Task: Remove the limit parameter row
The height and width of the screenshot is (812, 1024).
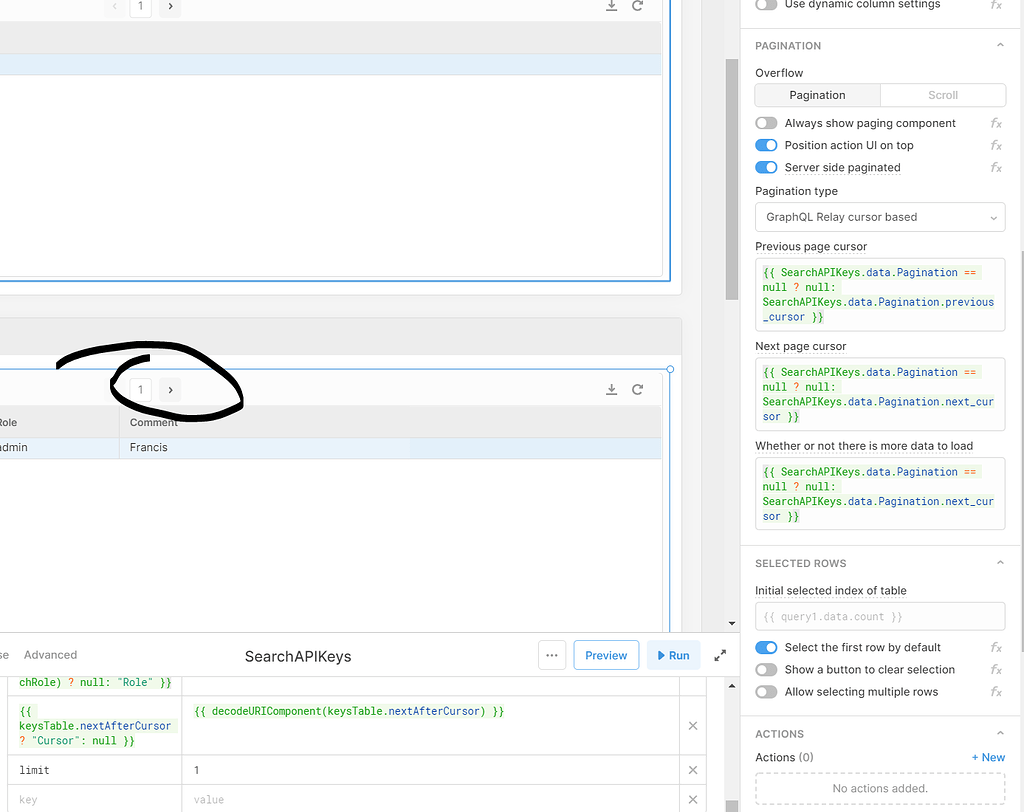Action: (x=692, y=770)
